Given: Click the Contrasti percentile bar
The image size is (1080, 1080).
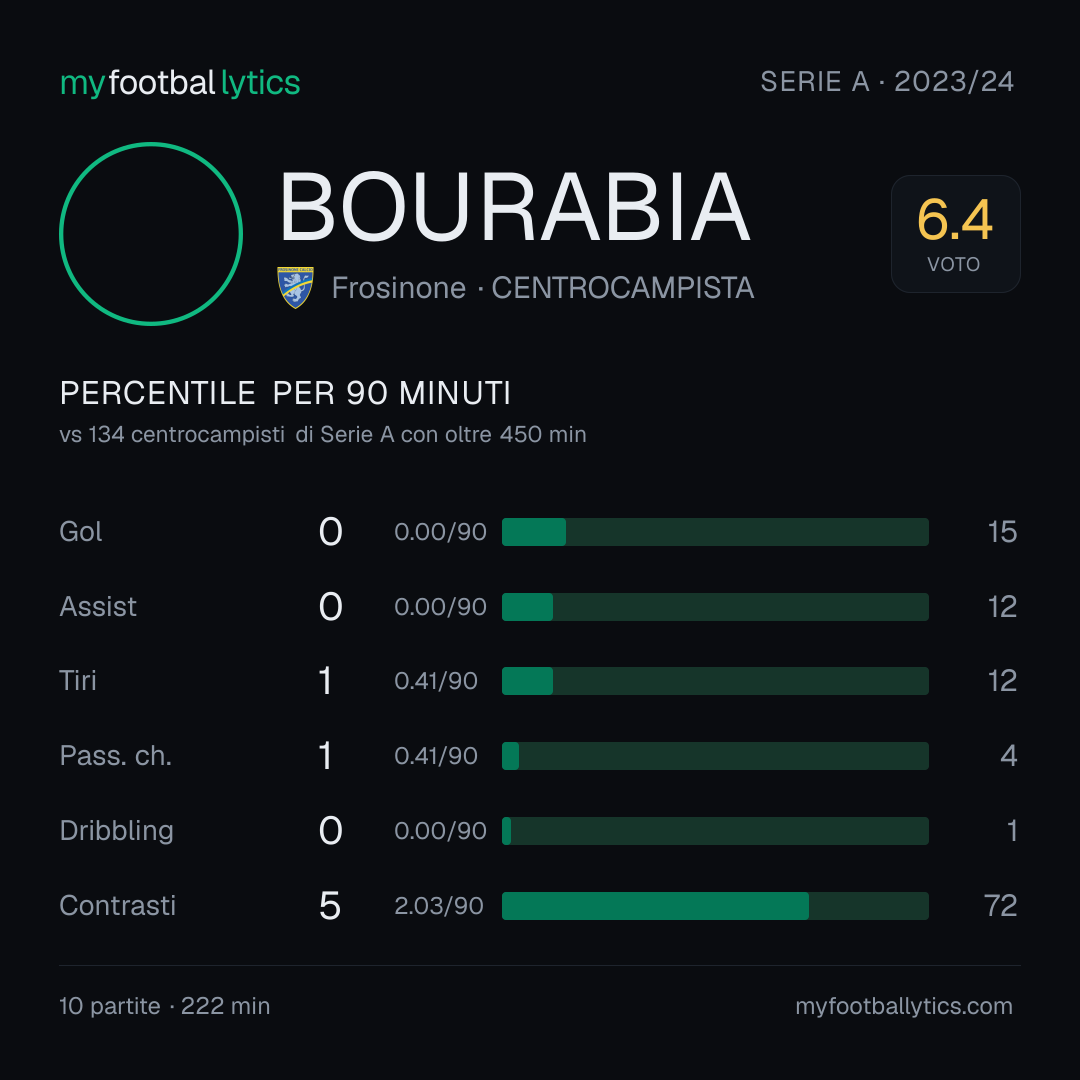Looking at the screenshot, I should click(x=715, y=906).
